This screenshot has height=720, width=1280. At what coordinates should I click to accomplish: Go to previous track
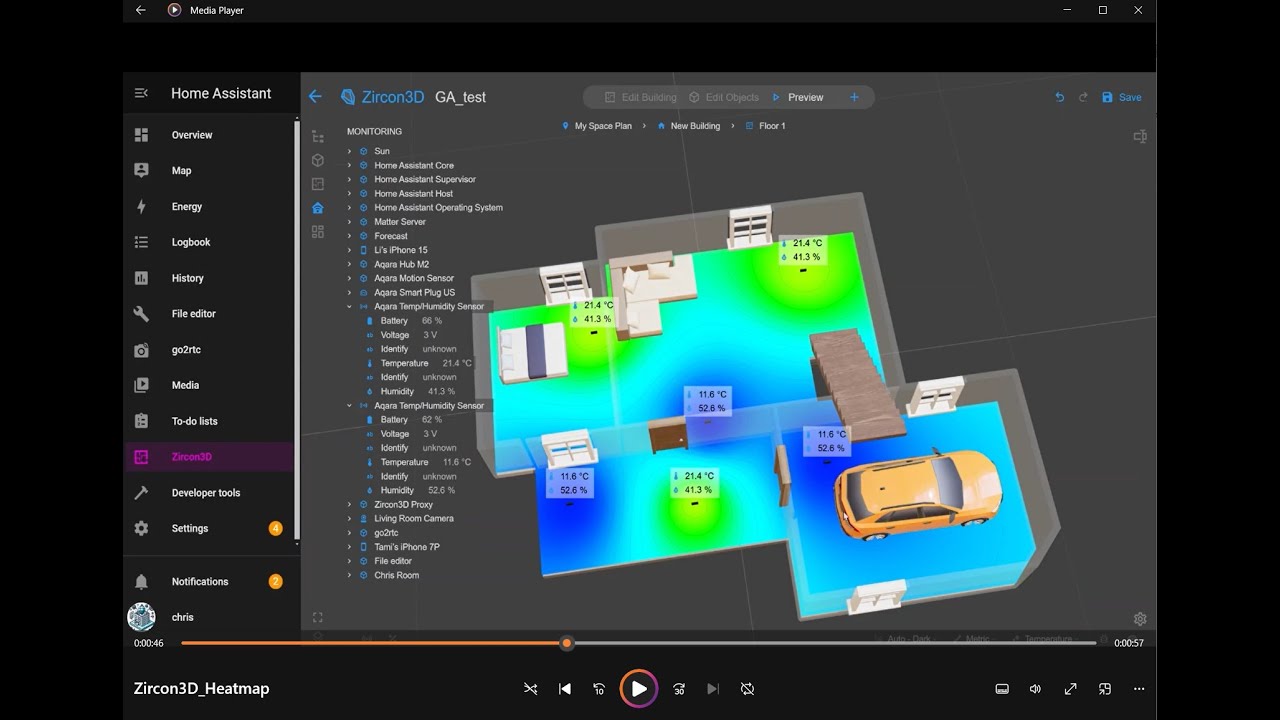565,688
